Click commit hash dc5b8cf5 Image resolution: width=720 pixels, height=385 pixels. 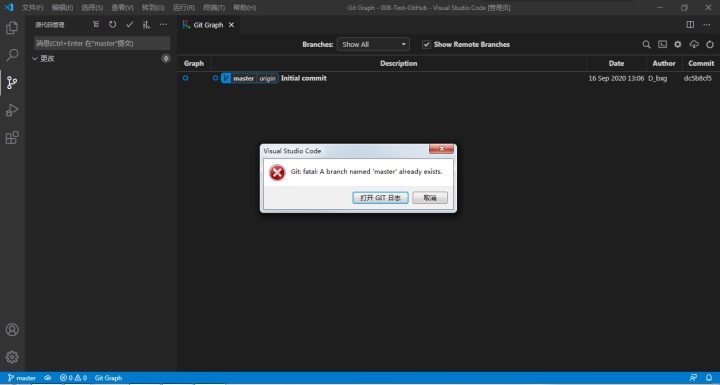pyautogui.click(x=698, y=79)
